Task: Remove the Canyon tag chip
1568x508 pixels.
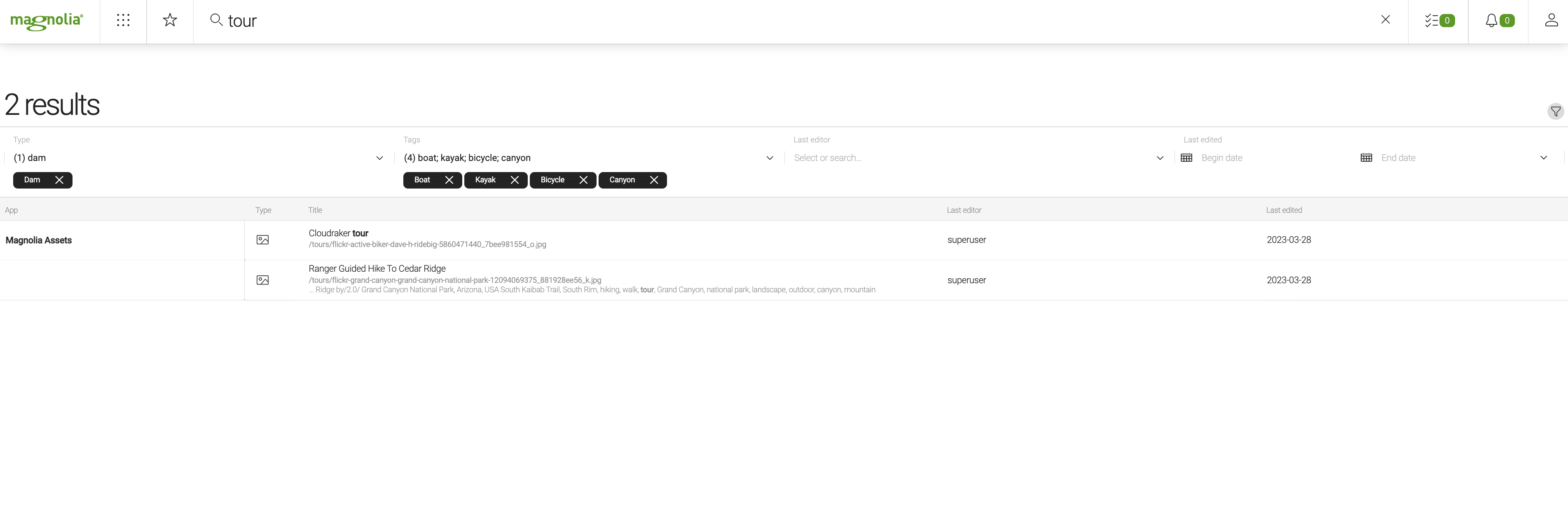Action: tap(654, 180)
